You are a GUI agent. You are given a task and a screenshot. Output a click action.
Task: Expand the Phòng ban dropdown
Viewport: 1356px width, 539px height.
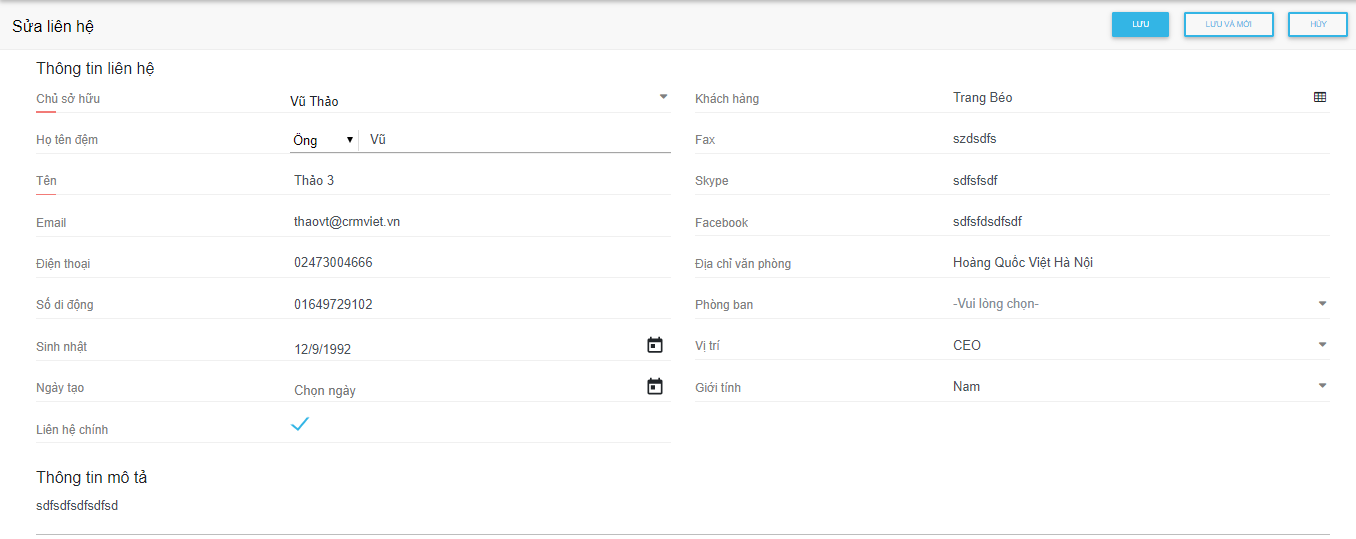(1321, 304)
